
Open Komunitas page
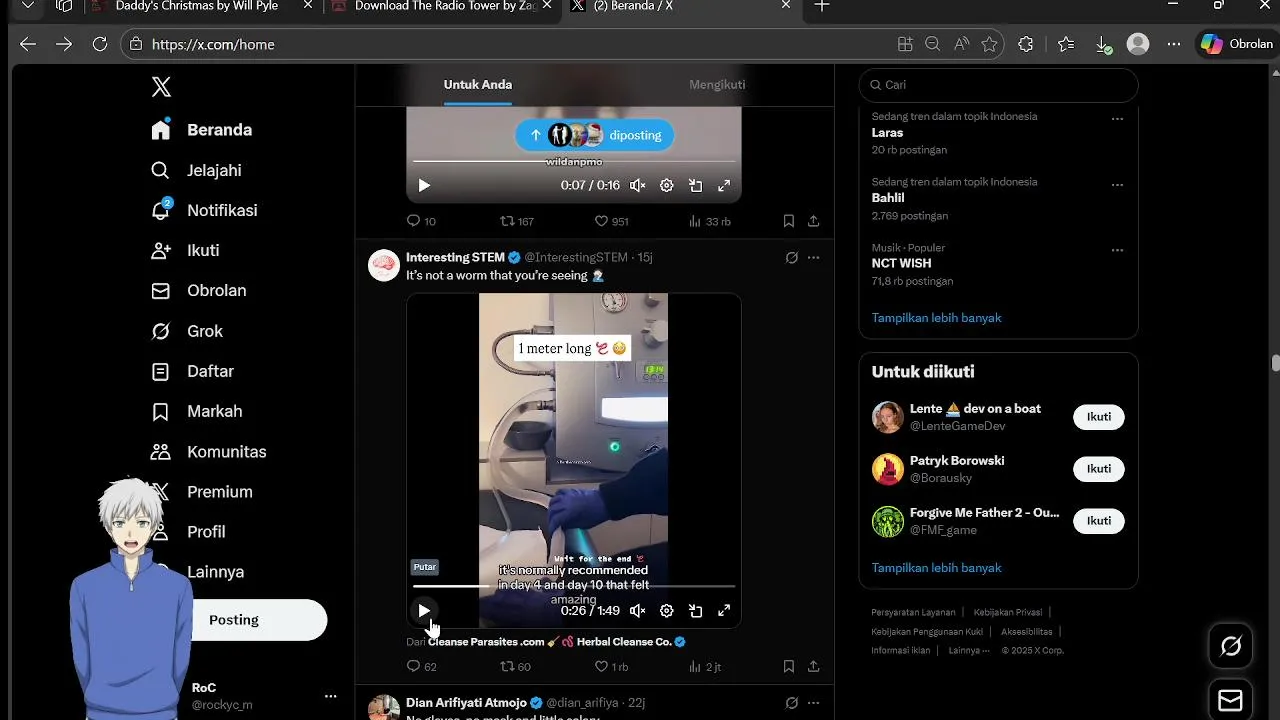point(208,451)
